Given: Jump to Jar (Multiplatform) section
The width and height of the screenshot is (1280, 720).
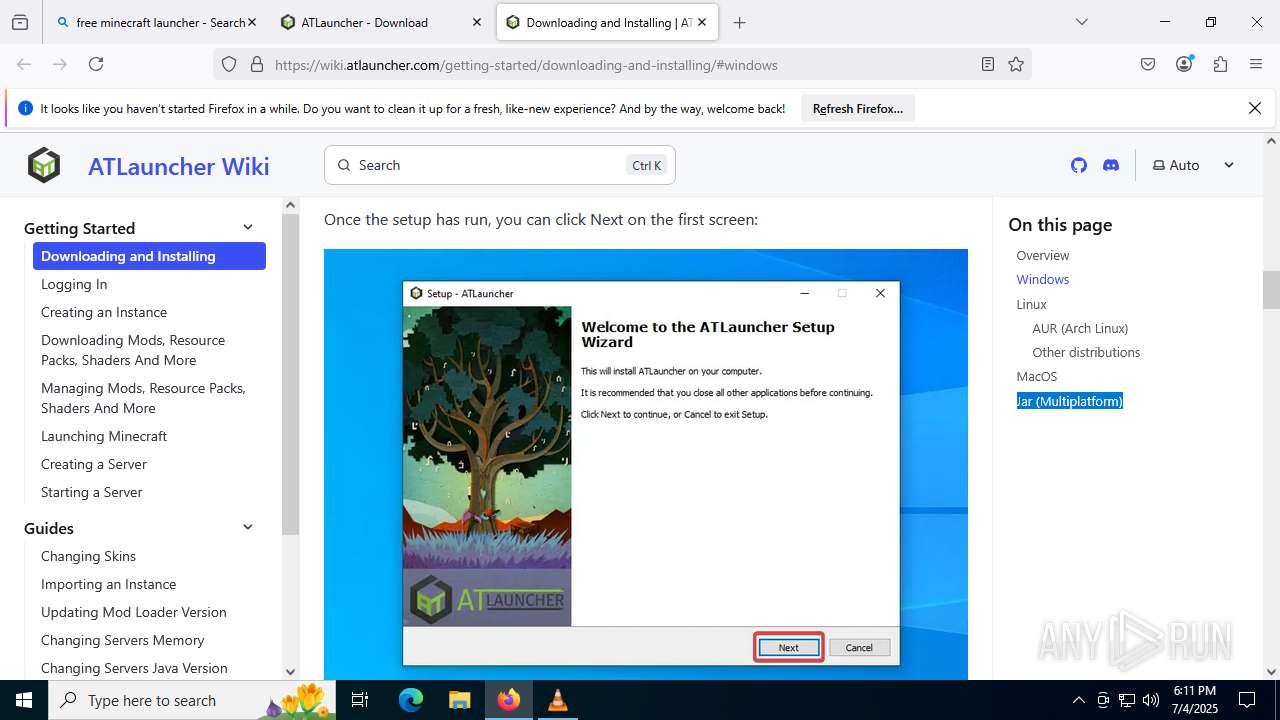Looking at the screenshot, I should click(x=1070, y=401).
